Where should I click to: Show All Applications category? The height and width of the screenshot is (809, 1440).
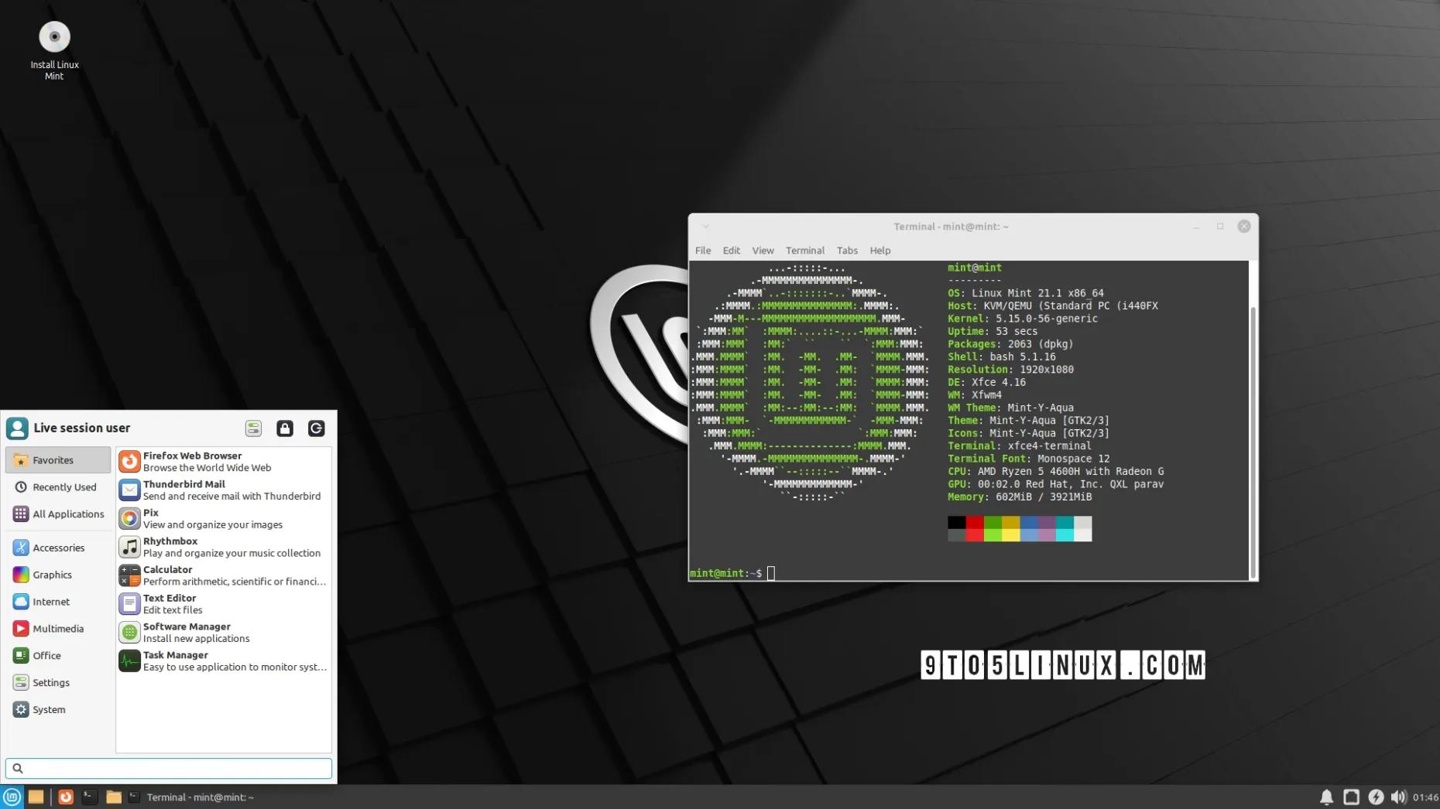58,514
